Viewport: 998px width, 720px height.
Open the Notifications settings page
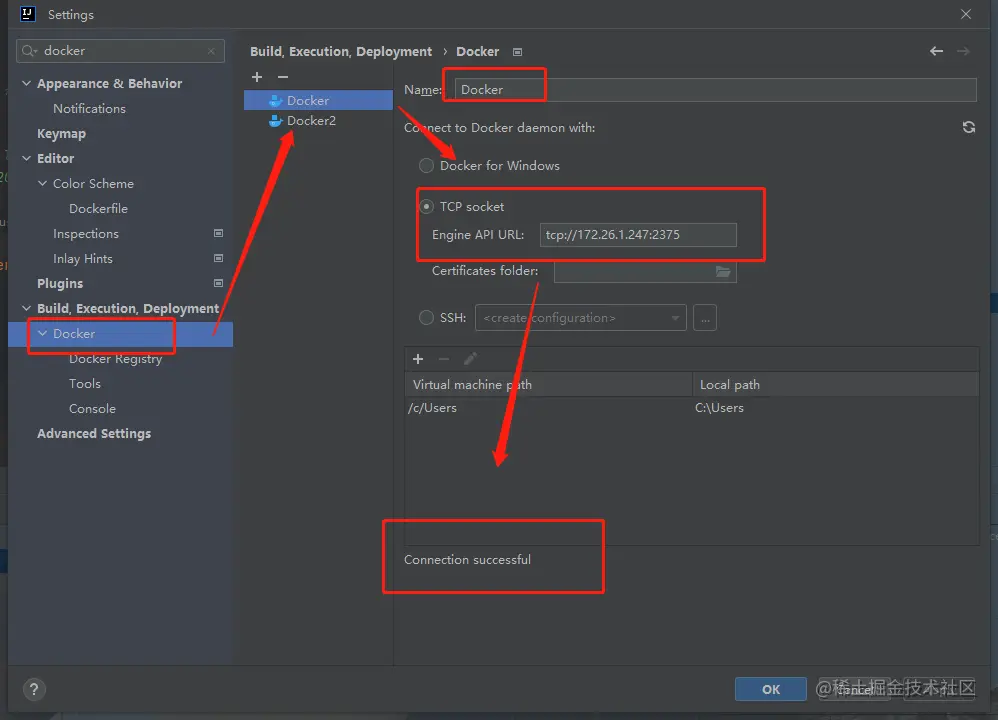(89, 109)
